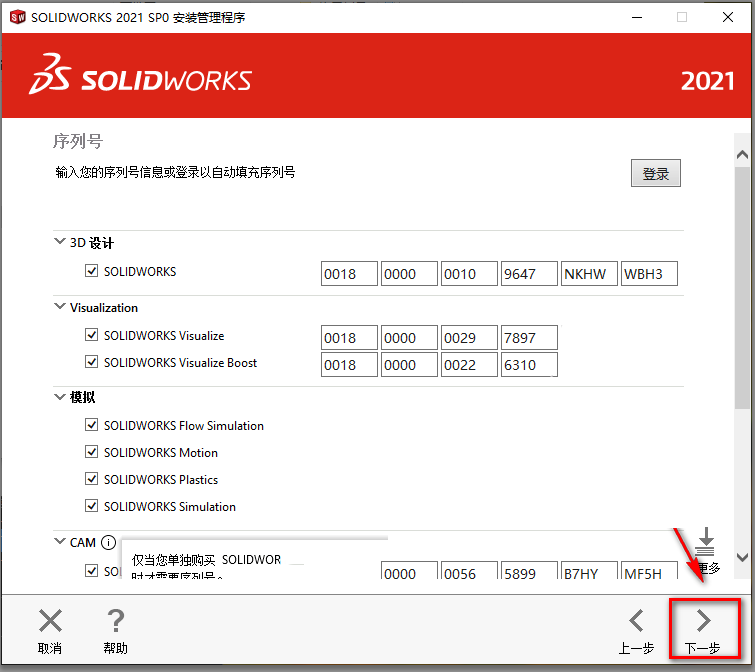Image resolution: width=755 pixels, height=672 pixels.
Task: Click SOLIDWORKS serial field NKHW
Action: pos(589,273)
